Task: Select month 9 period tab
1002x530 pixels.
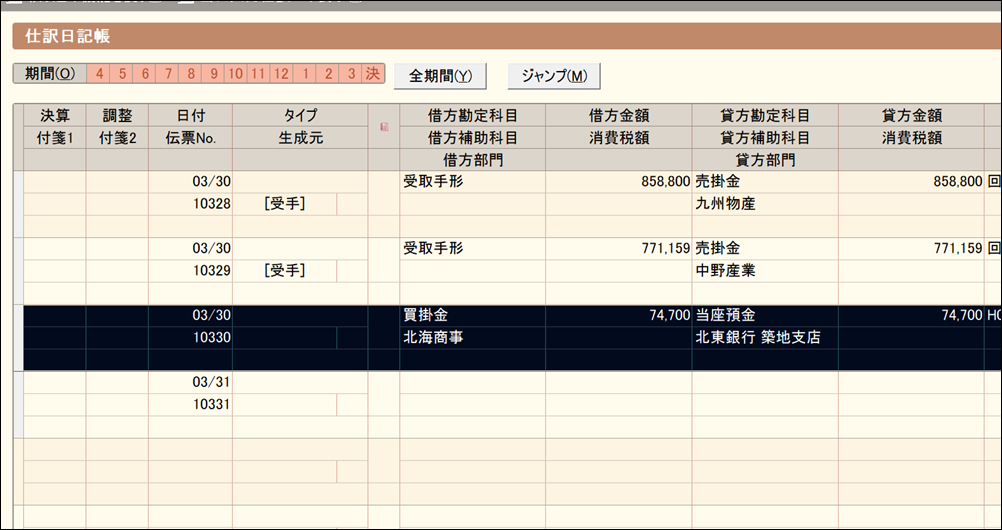Action: [x=214, y=74]
